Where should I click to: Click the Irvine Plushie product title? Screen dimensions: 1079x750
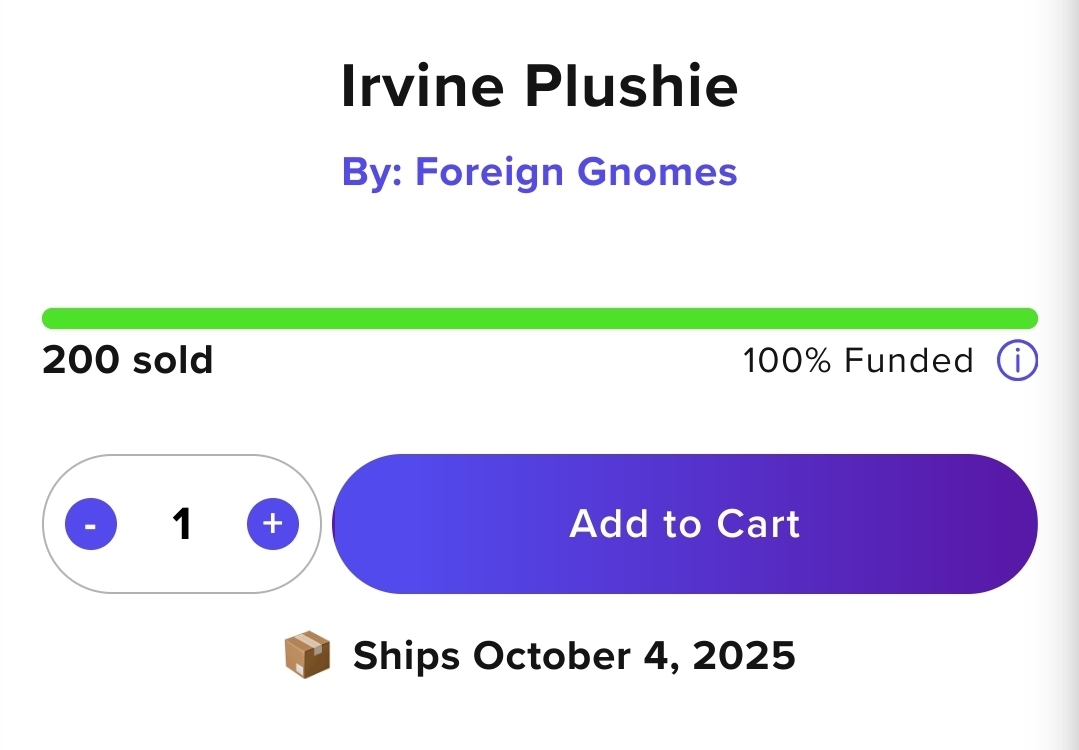(539, 86)
